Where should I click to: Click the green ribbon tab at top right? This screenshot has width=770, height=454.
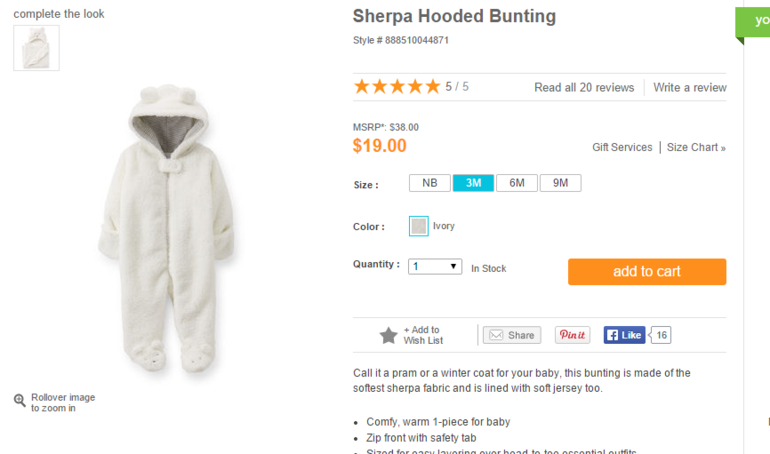pyautogui.click(x=752, y=23)
